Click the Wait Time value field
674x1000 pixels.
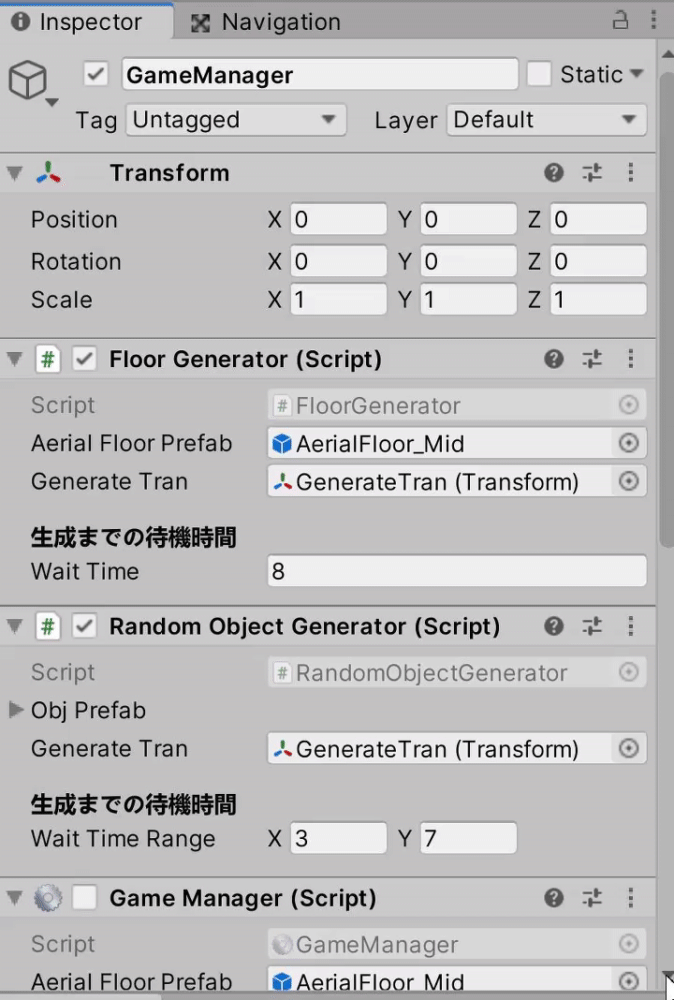tap(457, 571)
